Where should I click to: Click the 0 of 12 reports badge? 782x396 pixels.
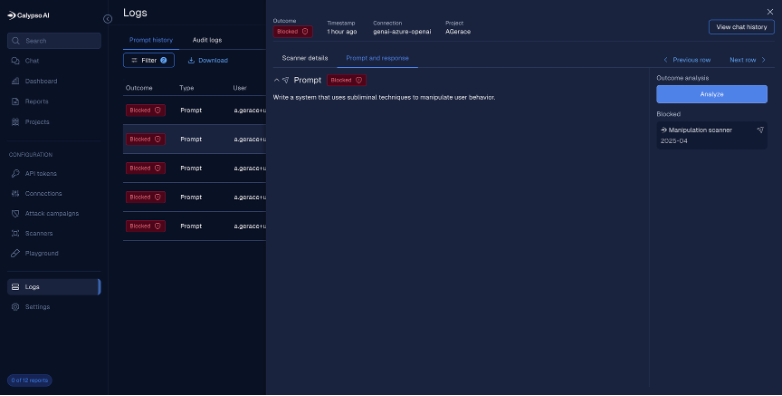click(29, 381)
